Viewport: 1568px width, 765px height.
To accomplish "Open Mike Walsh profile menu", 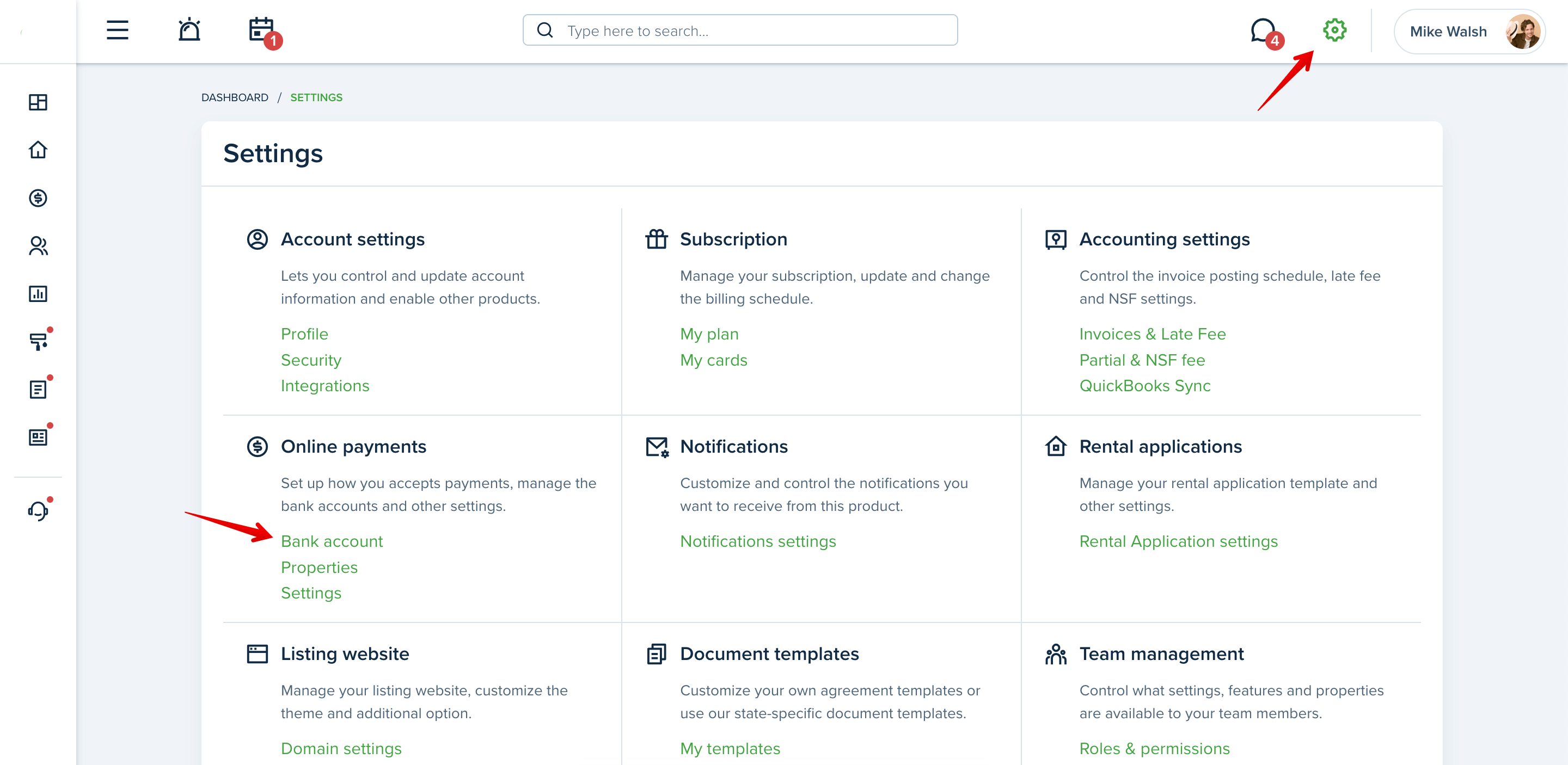I will click(1470, 31).
